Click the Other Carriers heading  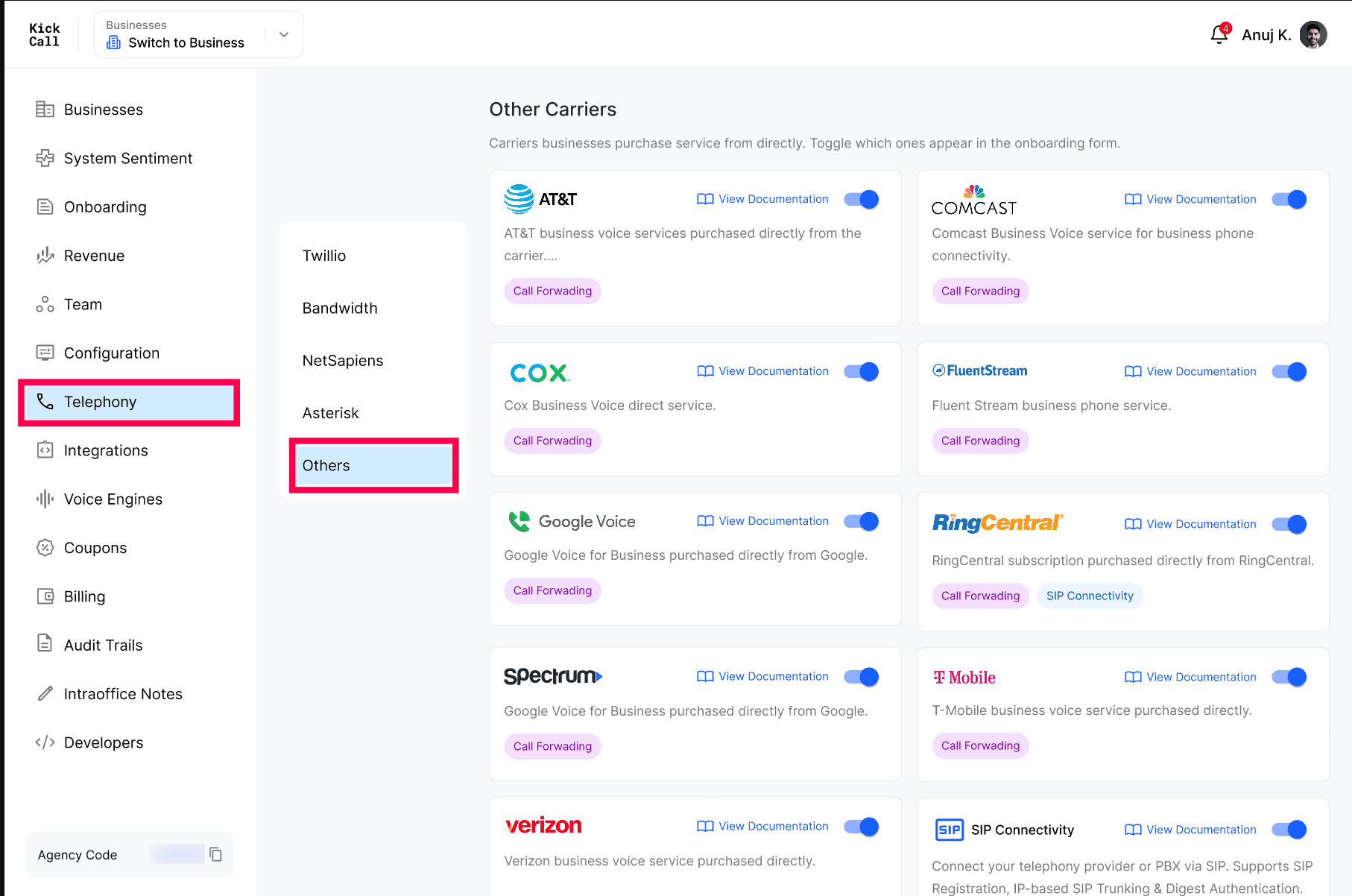(553, 110)
